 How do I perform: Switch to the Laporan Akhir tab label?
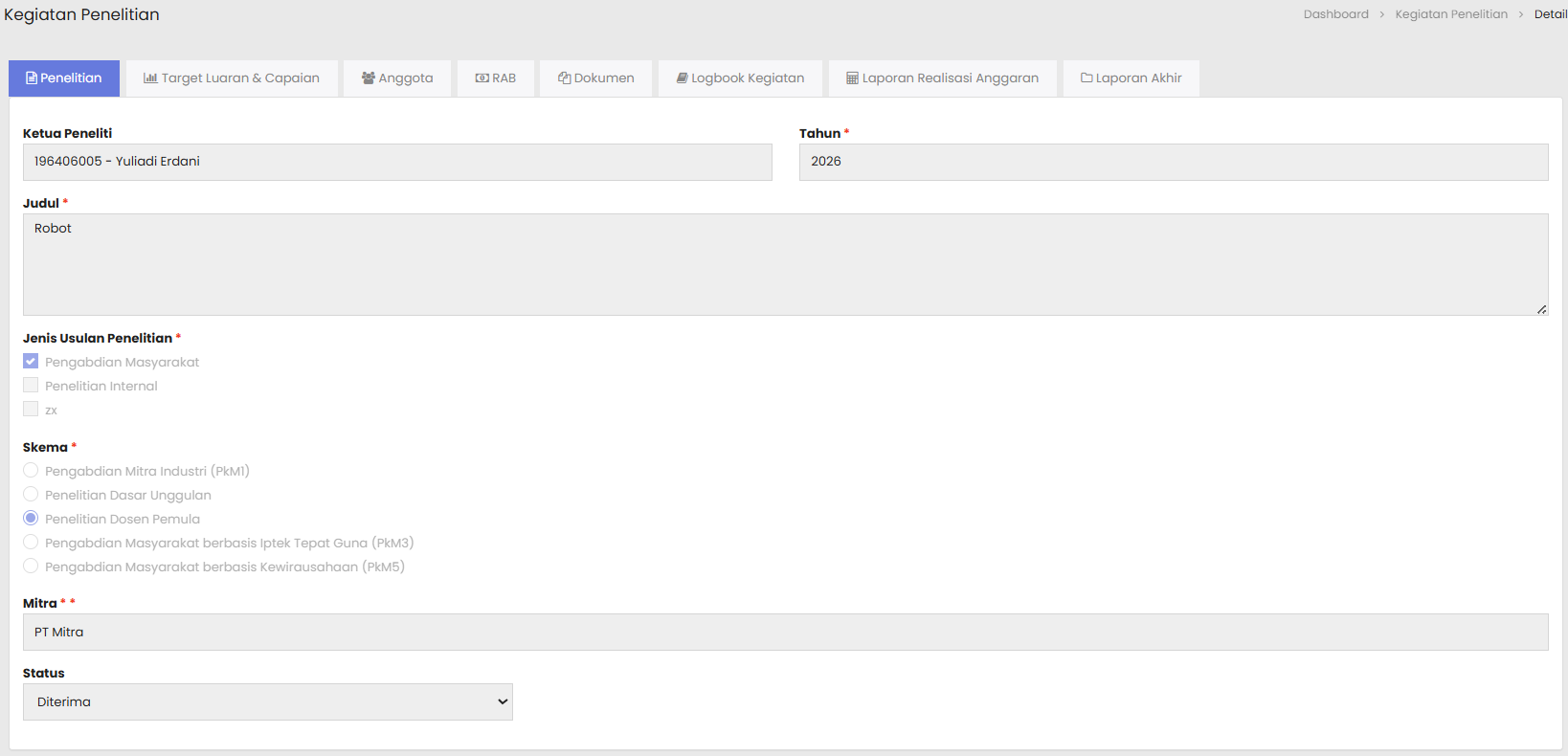(1138, 78)
